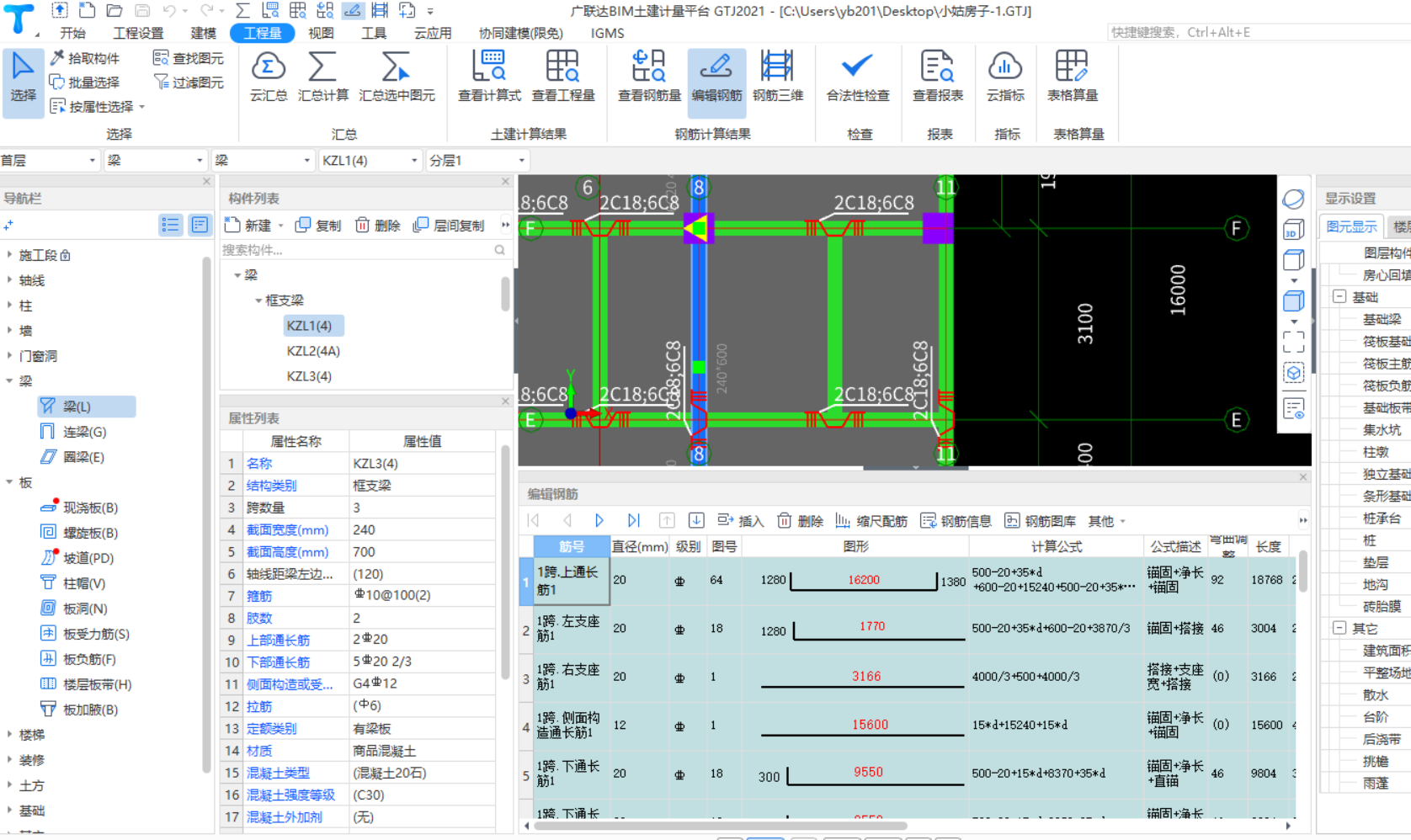Open 查看钢筋量 rebar quantity viewer

[x=648, y=76]
